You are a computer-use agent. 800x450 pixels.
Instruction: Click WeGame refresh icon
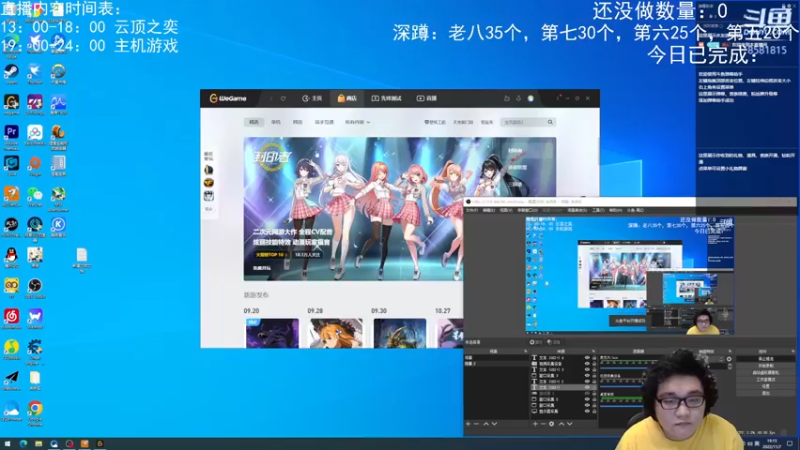(x=283, y=98)
